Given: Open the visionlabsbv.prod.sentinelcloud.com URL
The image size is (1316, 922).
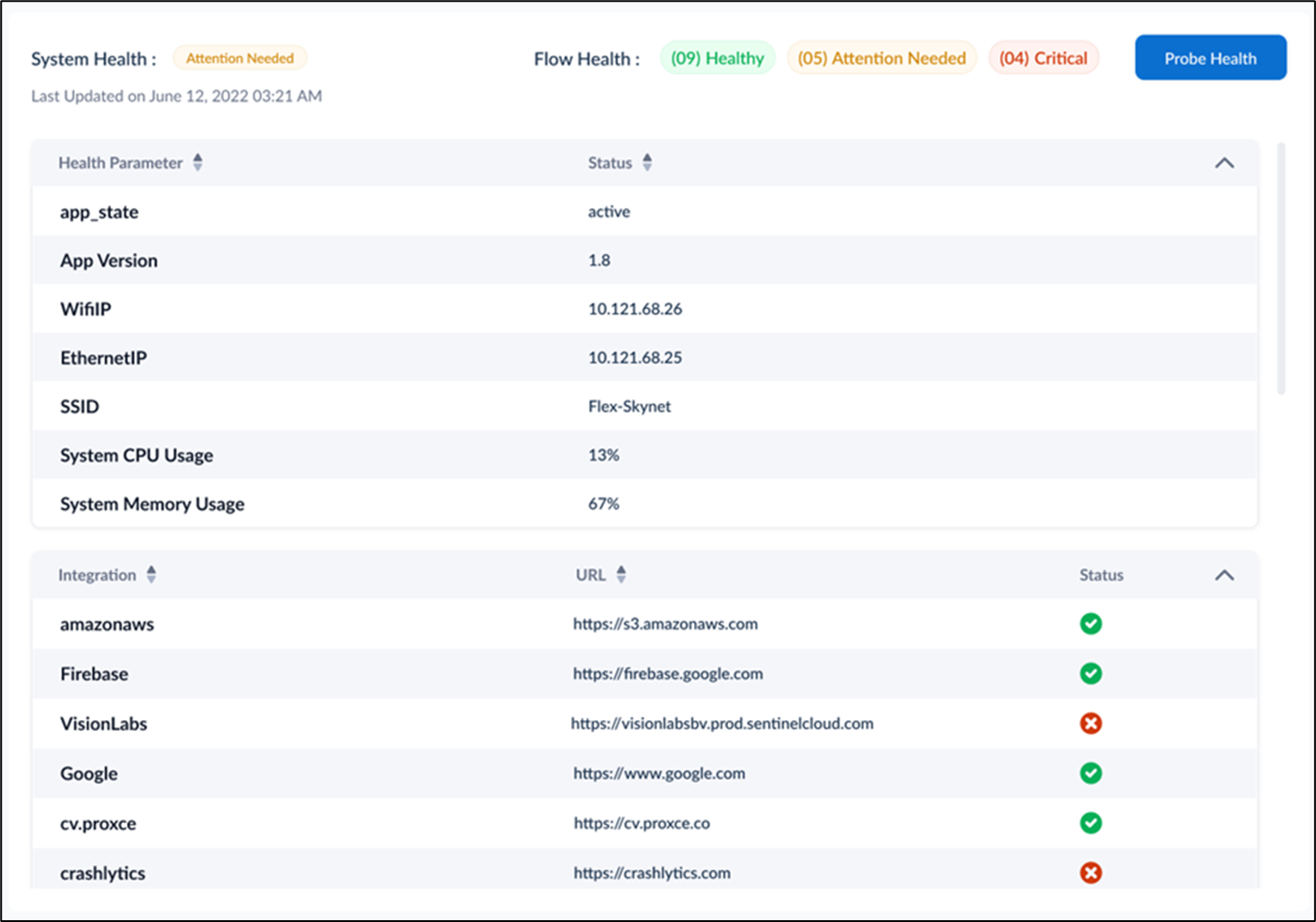Looking at the screenshot, I should [722, 723].
